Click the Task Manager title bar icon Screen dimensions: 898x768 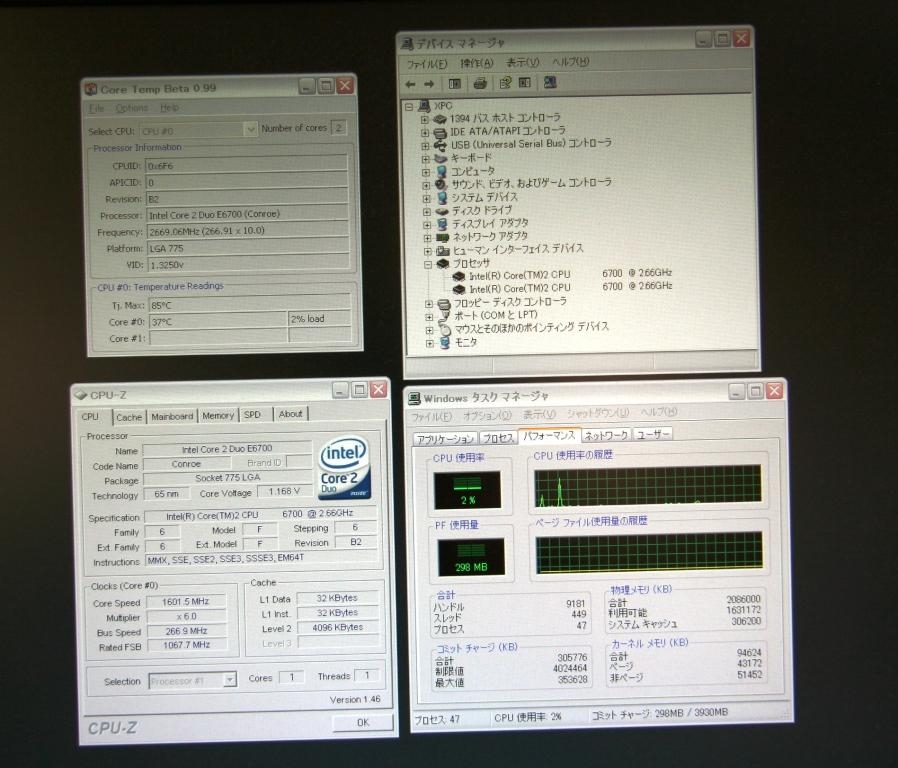(x=414, y=398)
